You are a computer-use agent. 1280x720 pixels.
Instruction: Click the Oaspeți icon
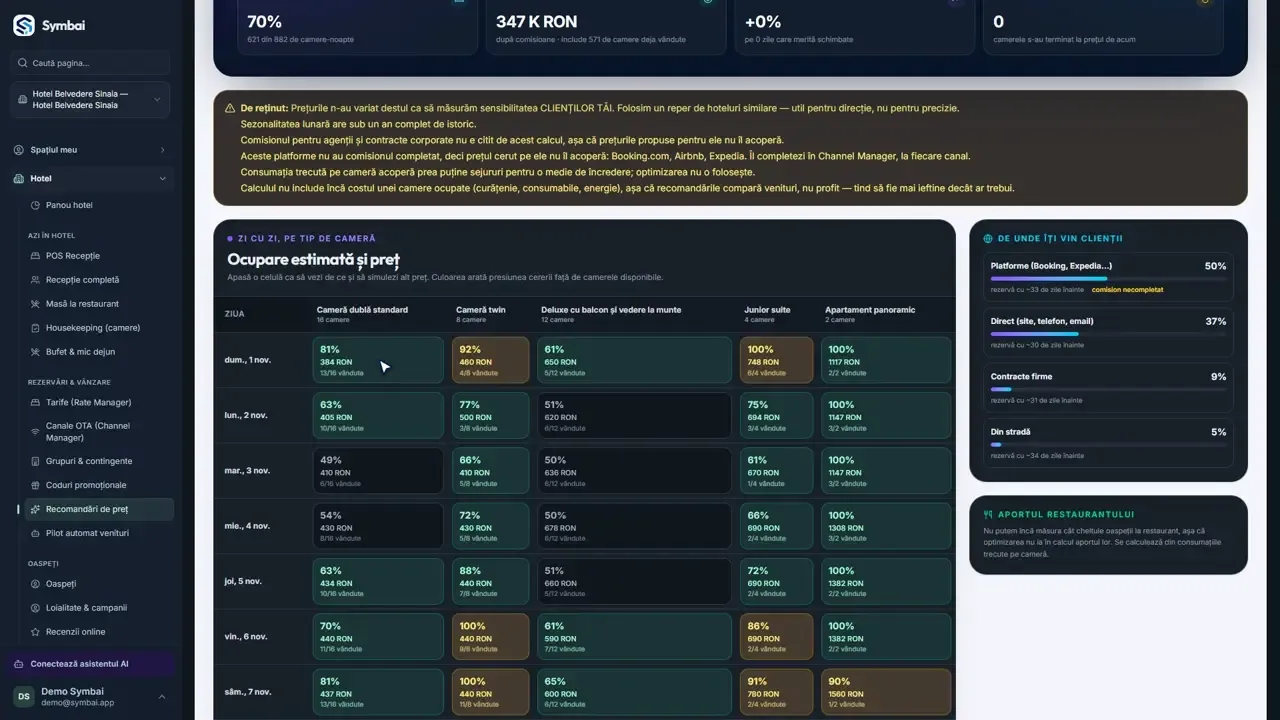pos(36,584)
